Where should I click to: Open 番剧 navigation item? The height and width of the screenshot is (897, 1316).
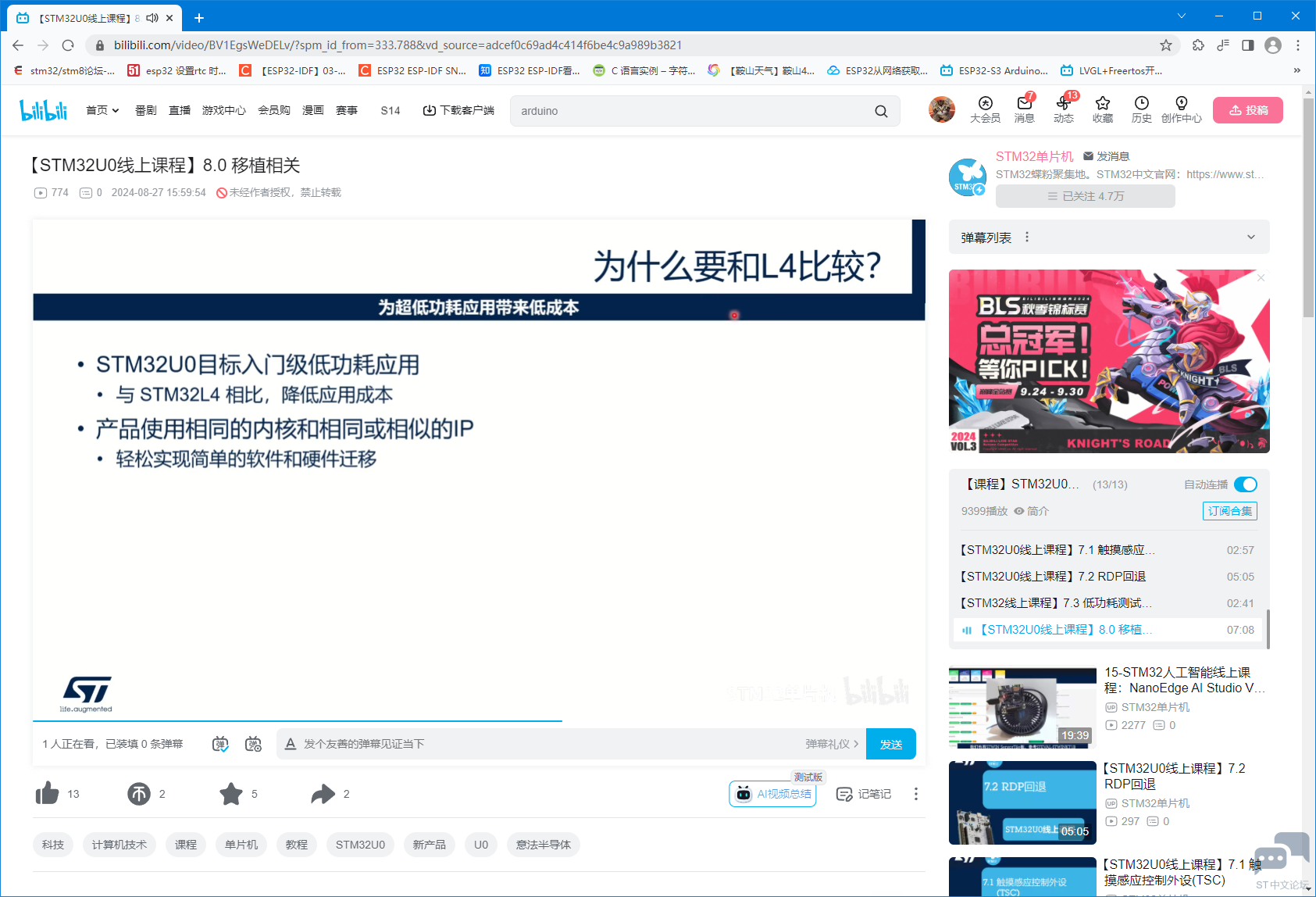[x=146, y=110]
